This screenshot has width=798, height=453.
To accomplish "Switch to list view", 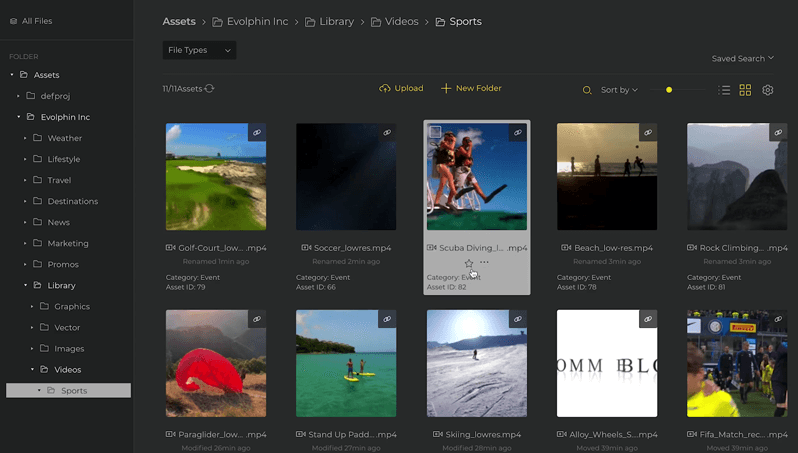I will [x=724, y=90].
